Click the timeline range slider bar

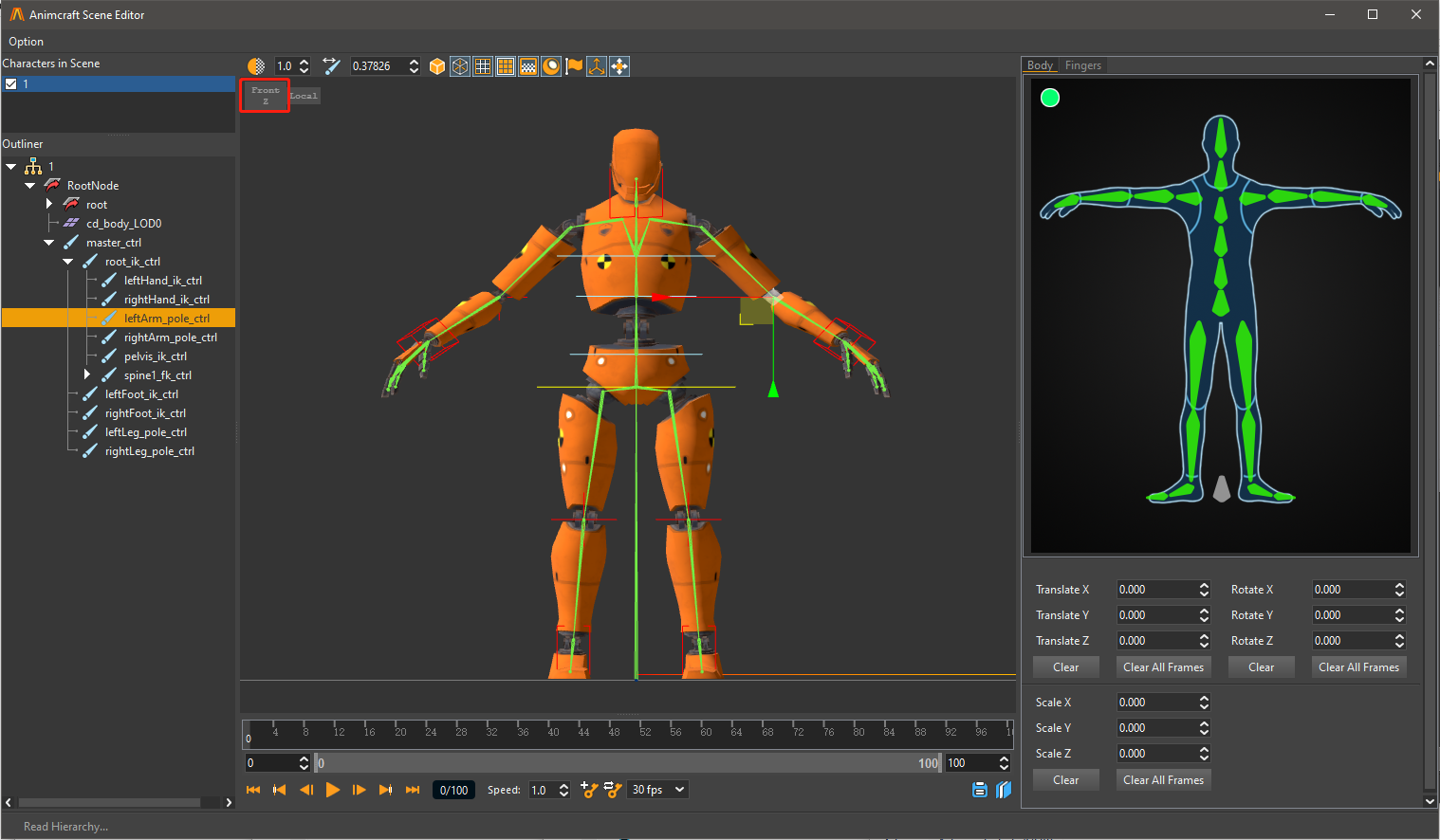[628, 763]
